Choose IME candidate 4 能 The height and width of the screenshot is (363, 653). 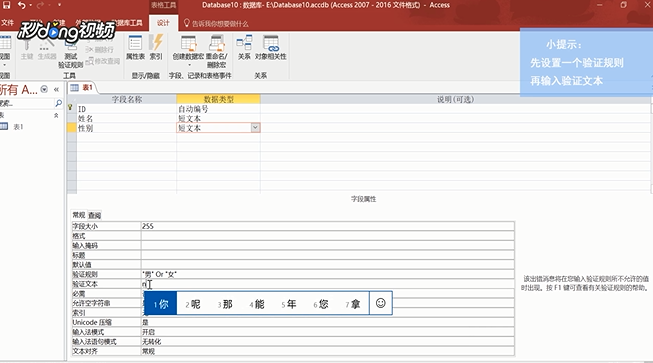pyautogui.click(x=257, y=304)
